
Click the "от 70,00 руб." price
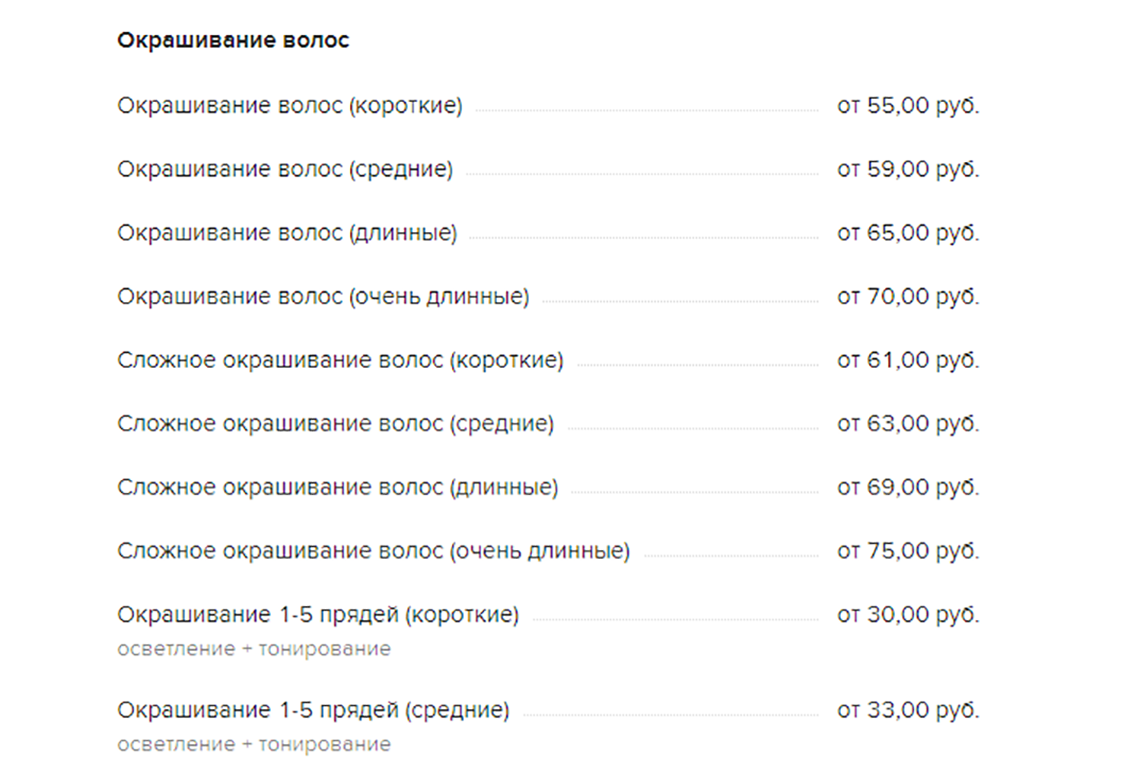pyautogui.click(x=908, y=297)
